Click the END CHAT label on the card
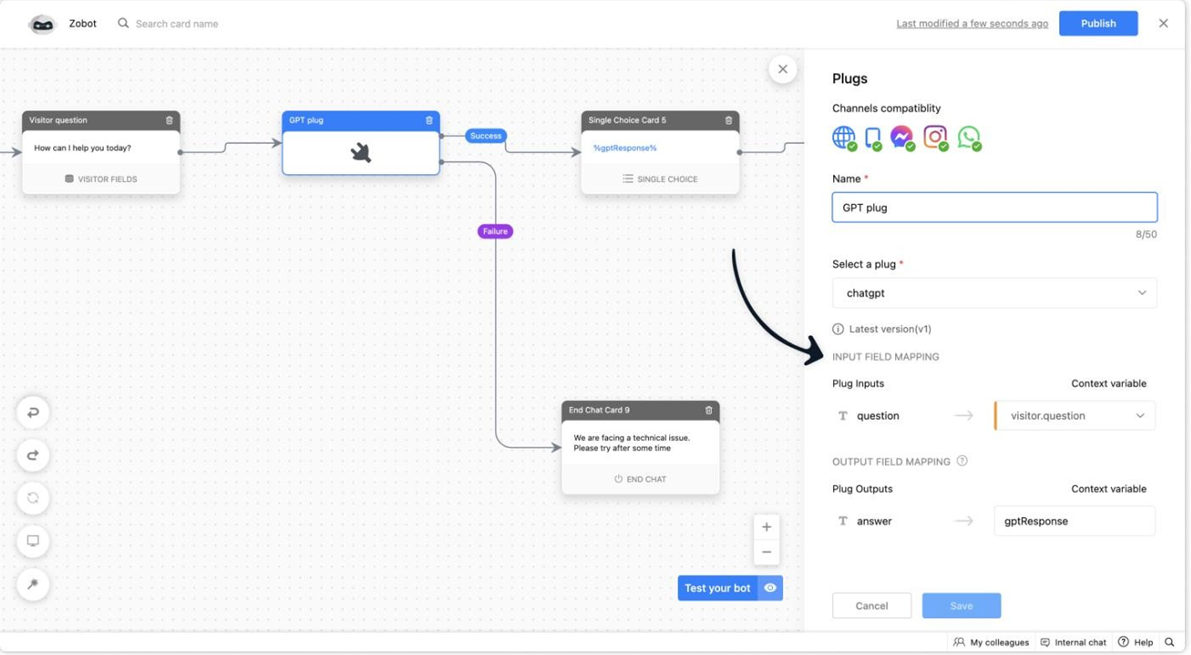Screen dimensions: 1191x655 (x=640, y=479)
